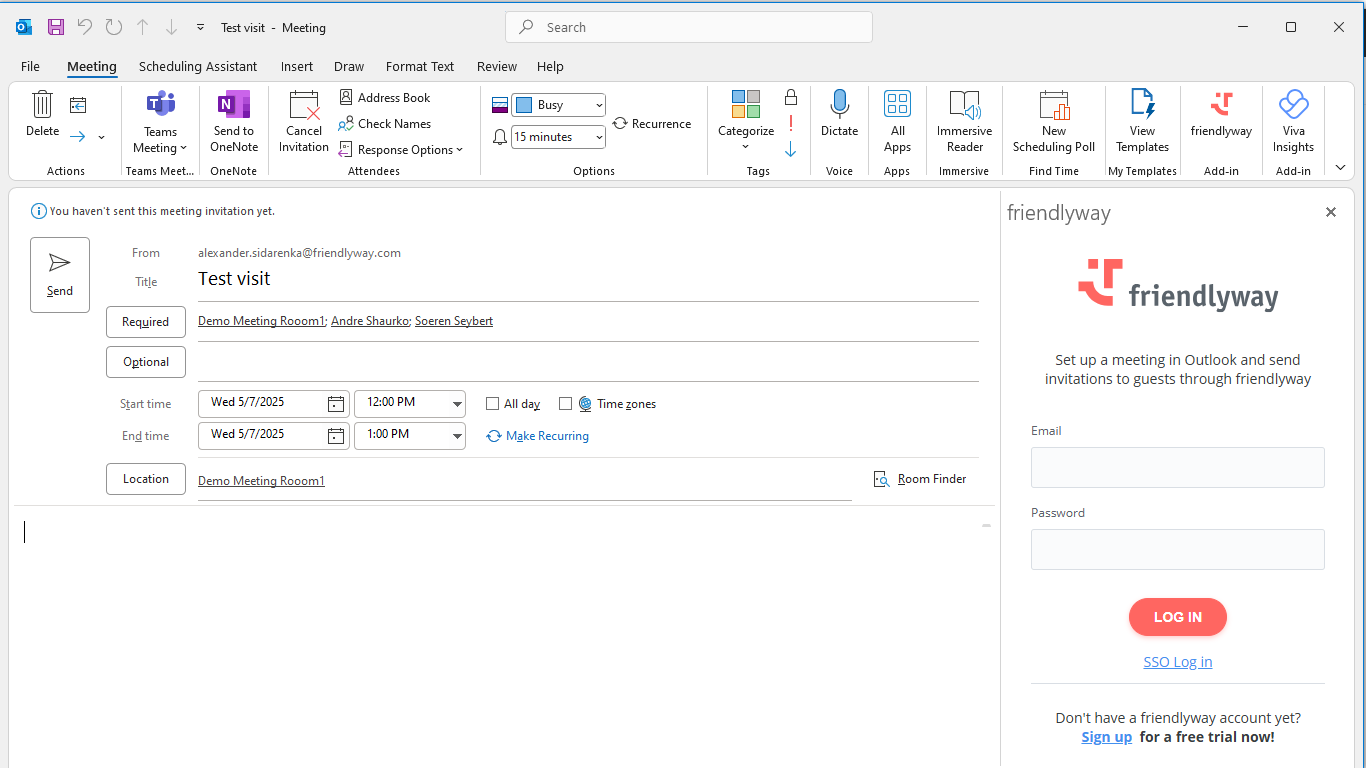Open the Help tab
Screen dimensions: 1366x768
click(x=550, y=66)
